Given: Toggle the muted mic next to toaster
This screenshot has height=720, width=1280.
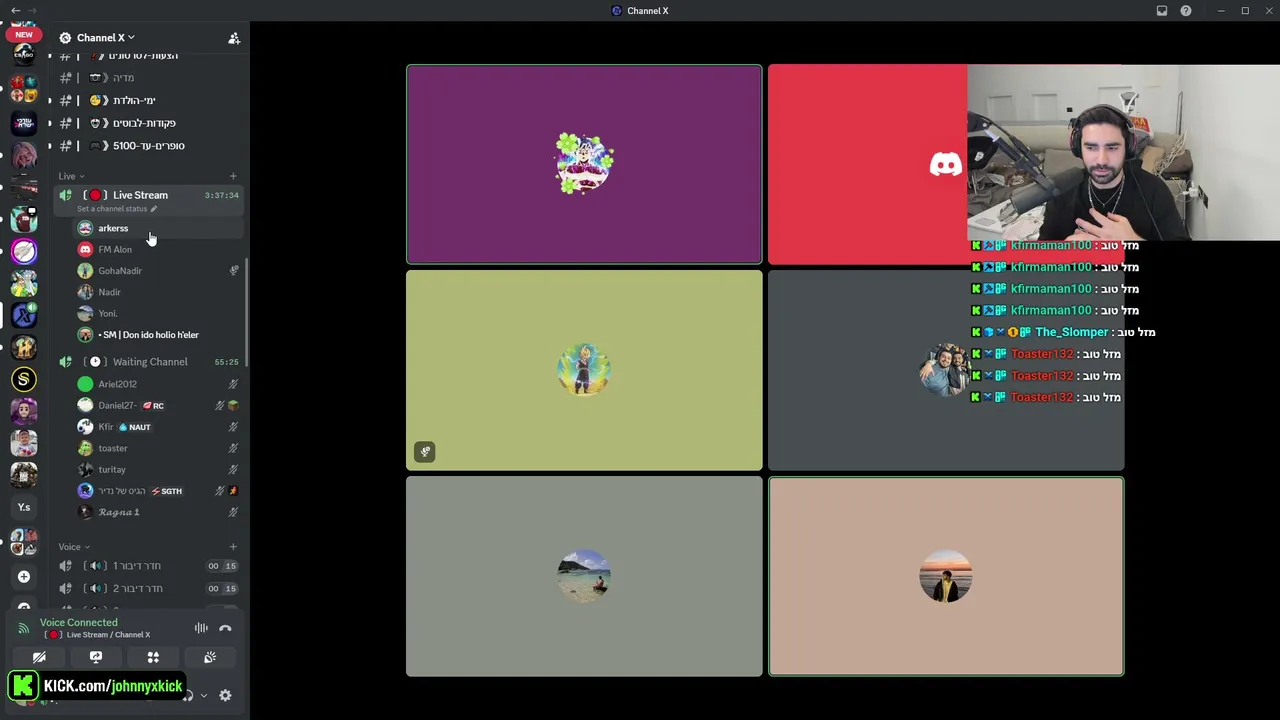Looking at the screenshot, I should 233,448.
